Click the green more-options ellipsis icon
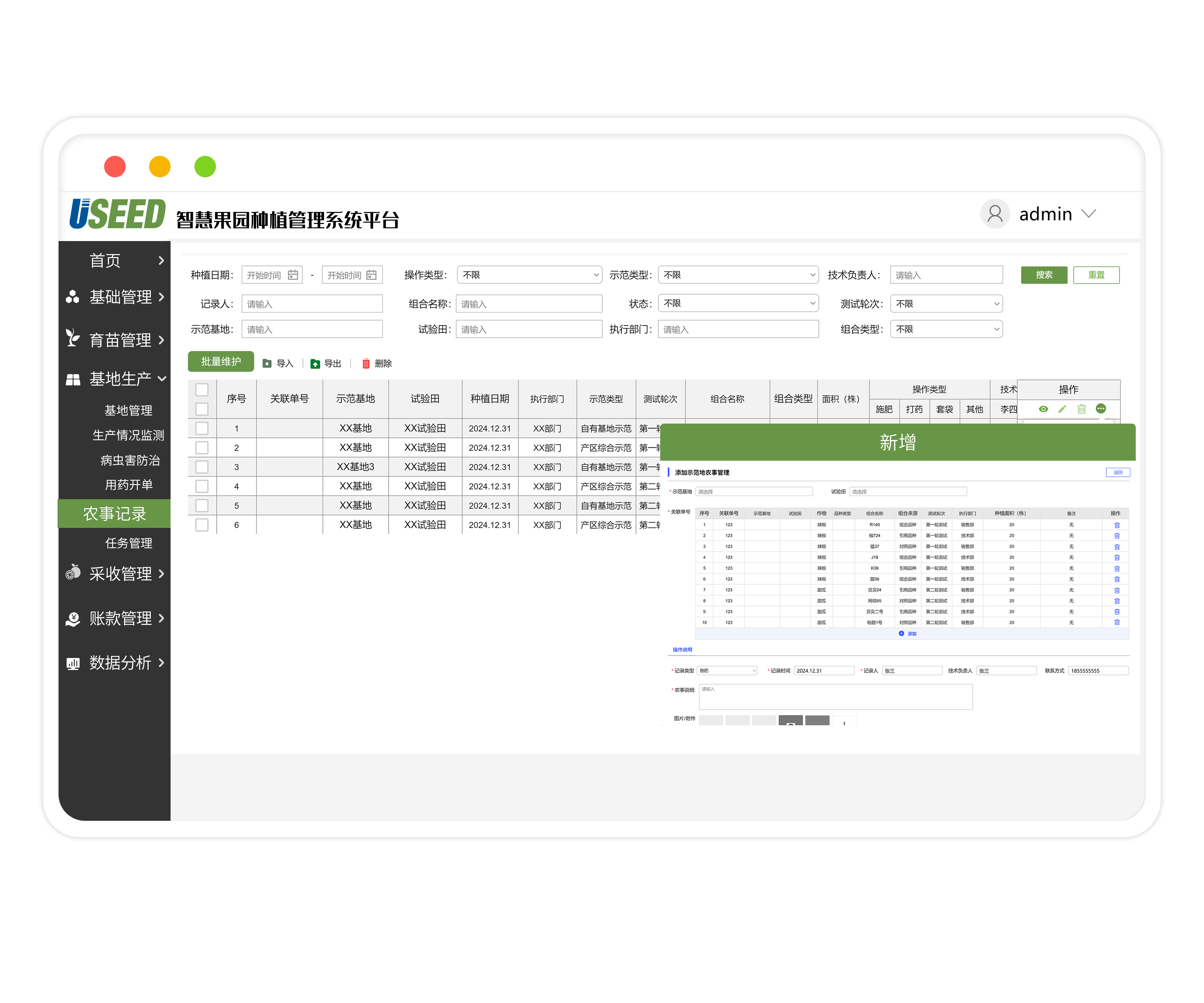 (1101, 409)
